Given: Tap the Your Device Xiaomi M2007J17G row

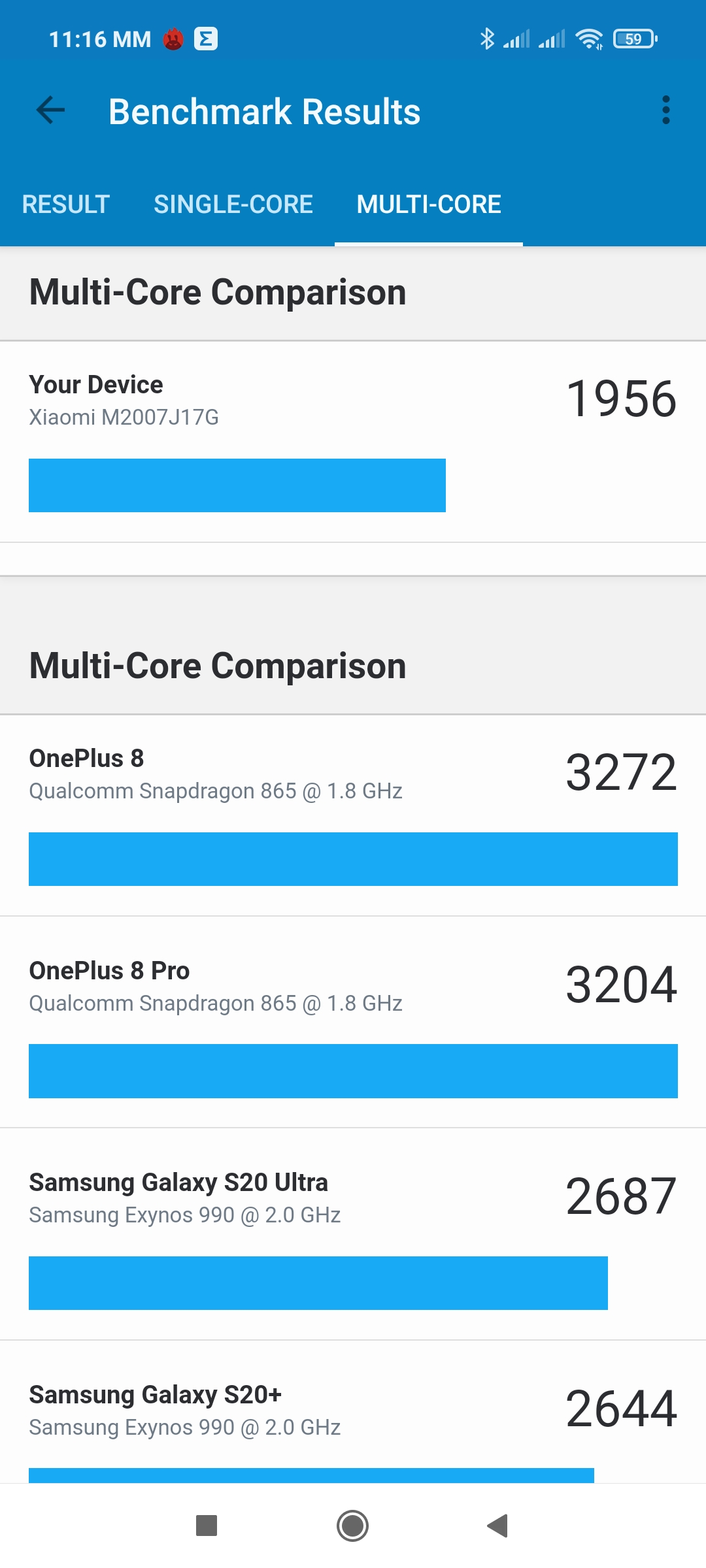Looking at the screenshot, I should [353, 442].
